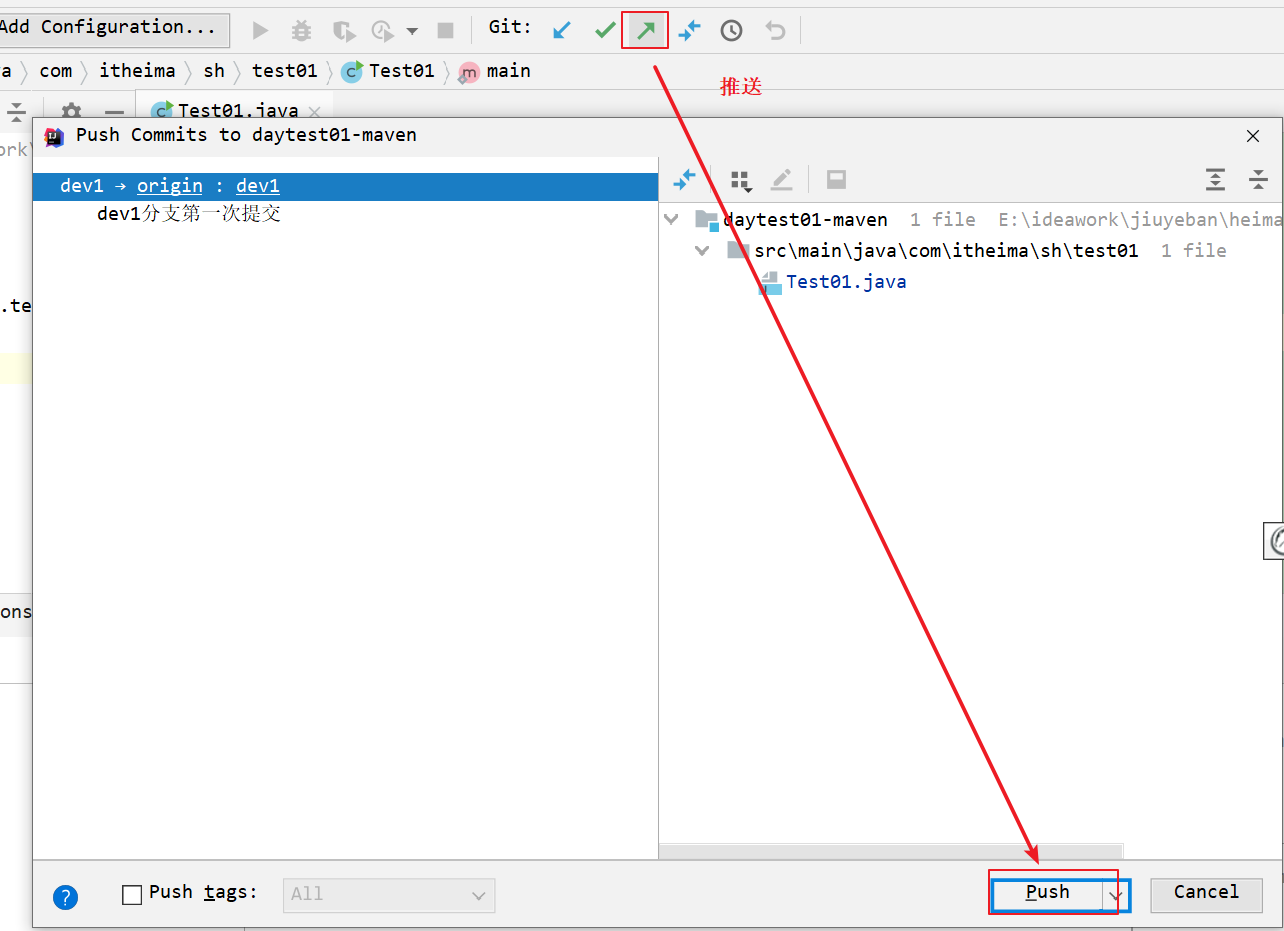This screenshot has height=931, width=1284.
Task: Open the Group By dropdown icon
Action: tap(740, 181)
